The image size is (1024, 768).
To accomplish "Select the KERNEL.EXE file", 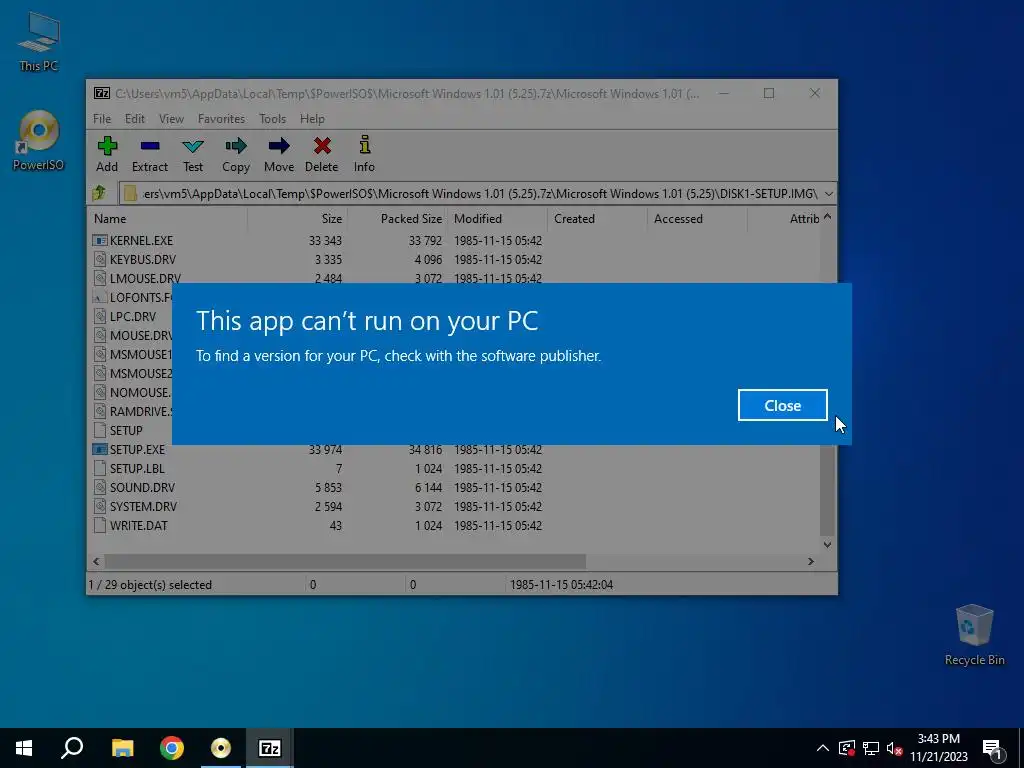I will pos(141,240).
